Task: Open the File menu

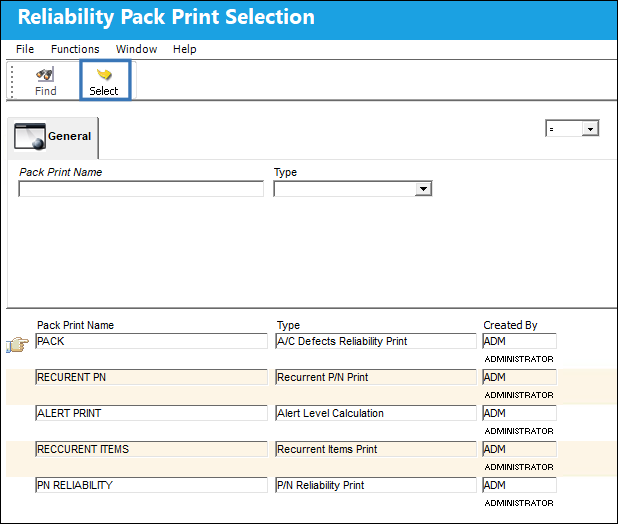Action: (x=25, y=49)
